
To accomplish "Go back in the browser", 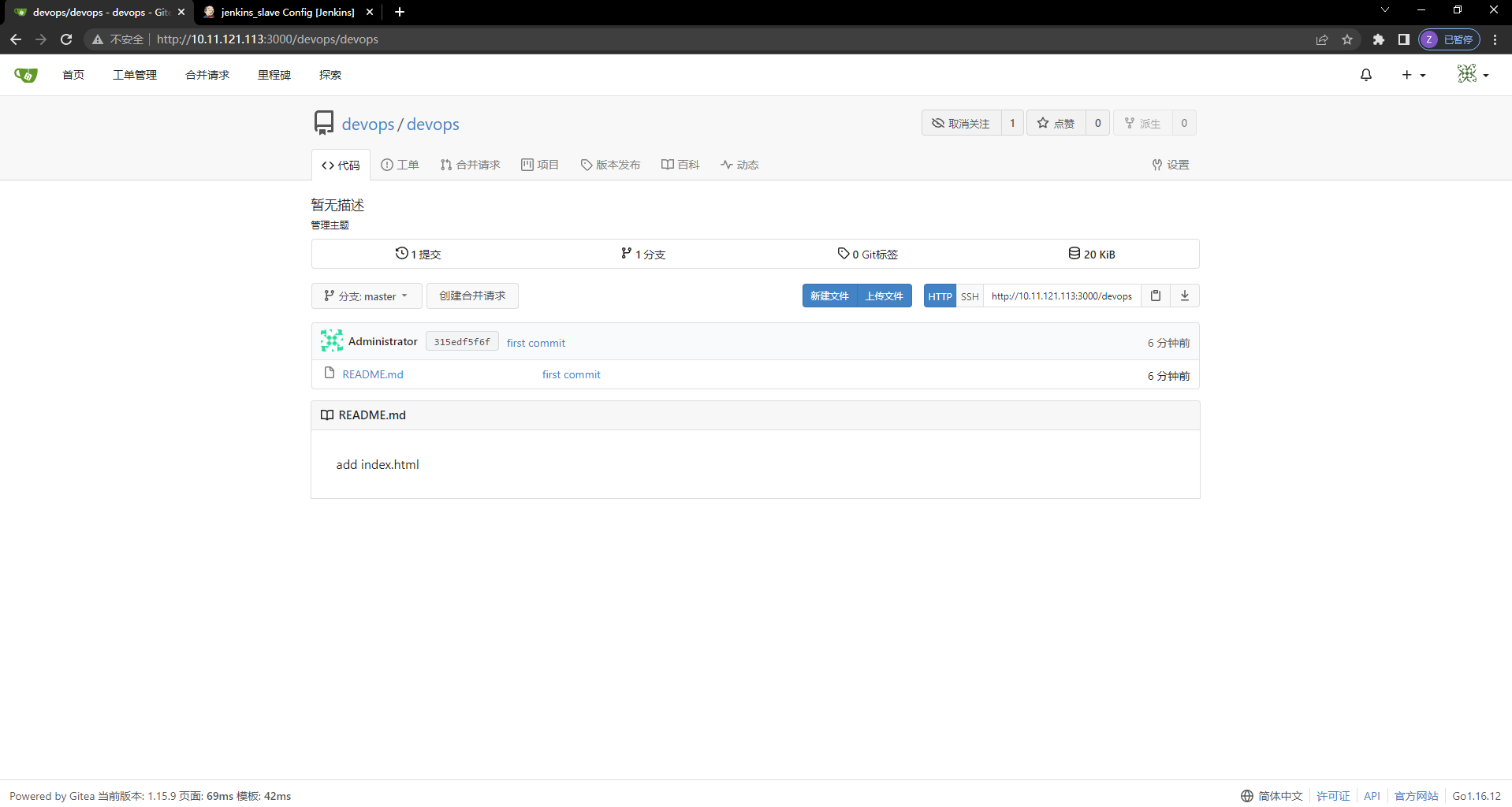I will (16, 39).
